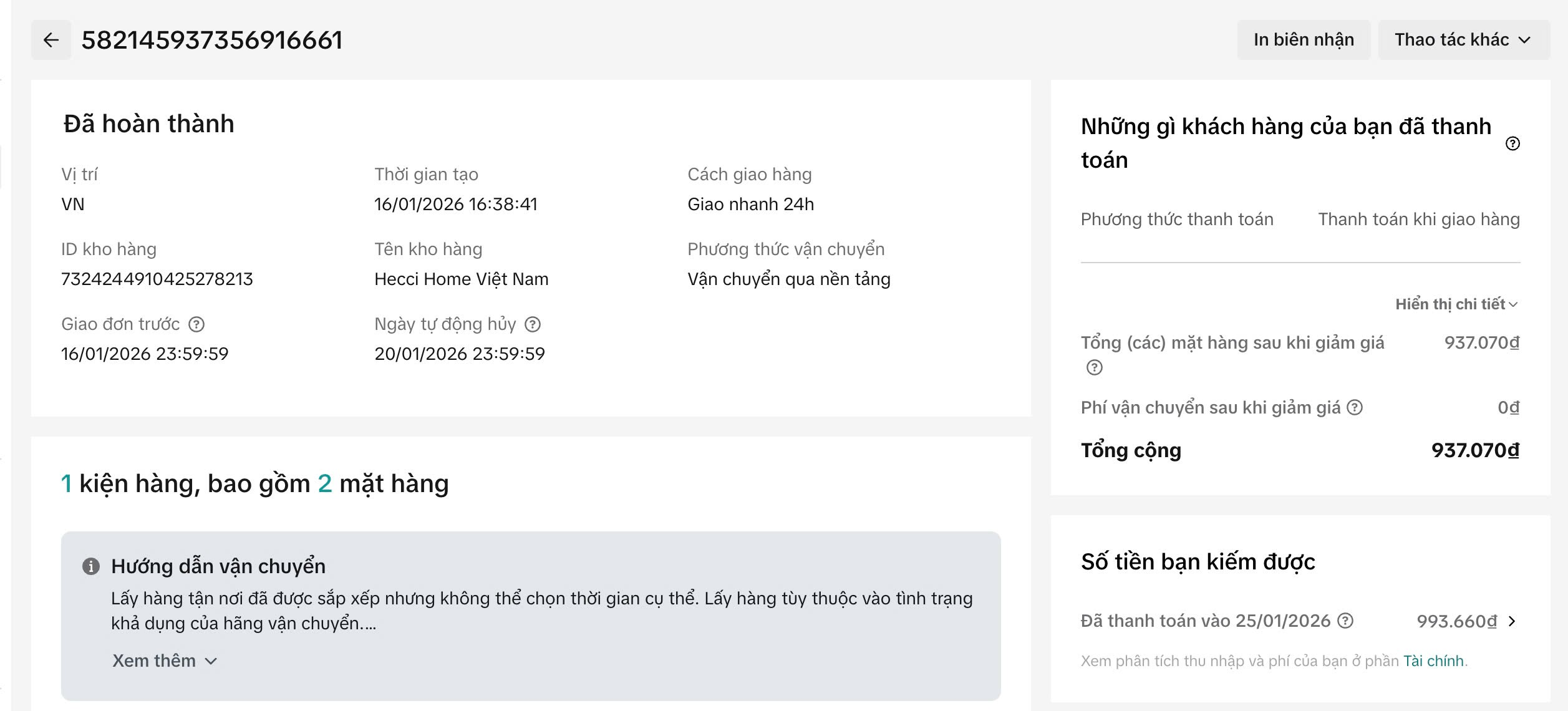Click help icon next to Phí vận chuyển
Screen dimensions: 1568x711
point(1355,408)
